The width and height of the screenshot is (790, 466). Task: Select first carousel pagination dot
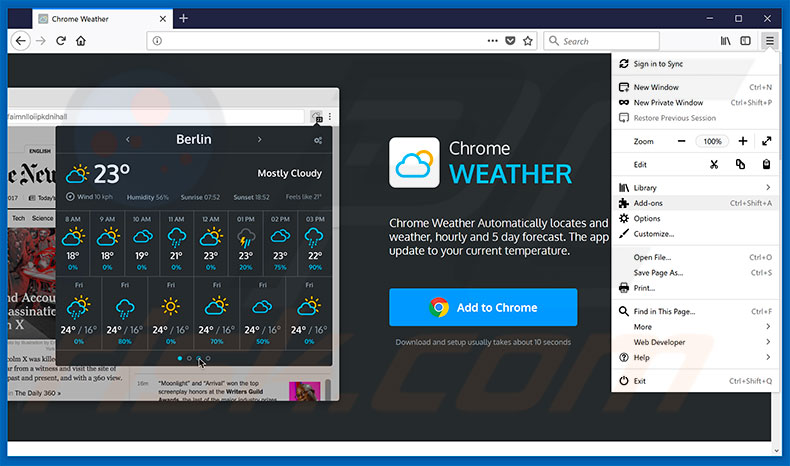coord(180,358)
